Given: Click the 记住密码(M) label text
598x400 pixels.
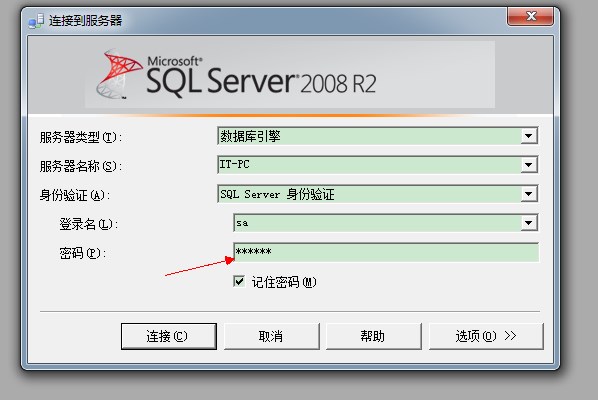Looking at the screenshot, I should coord(284,282).
